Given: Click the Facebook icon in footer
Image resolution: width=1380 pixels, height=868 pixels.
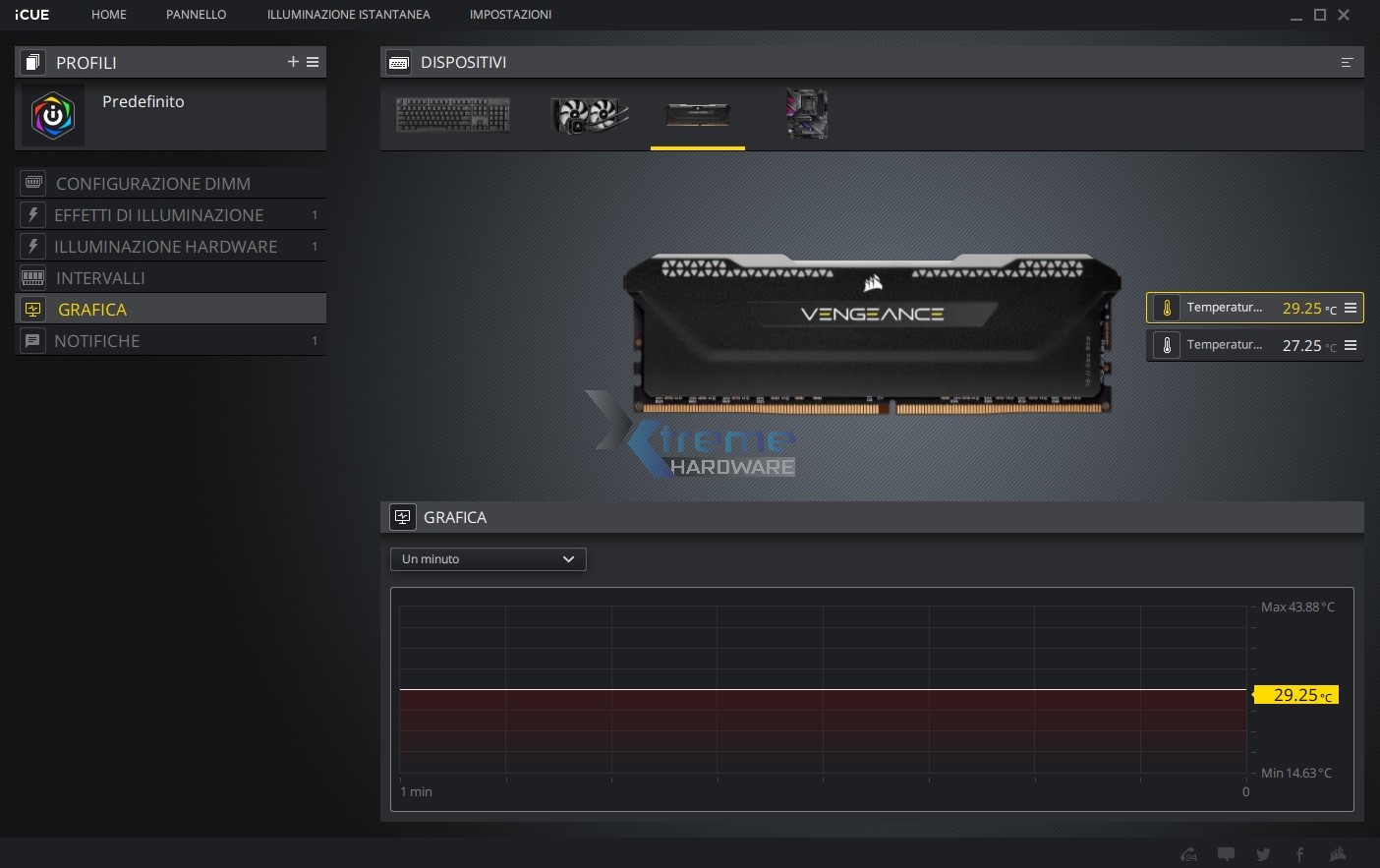Looking at the screenshot, I should [1299, 854].
